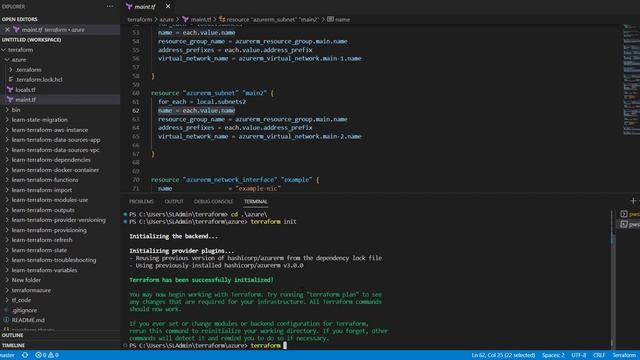640x360 pixels.
Task: Open learn-terraform-outputs folder
Action: coord(43,210)
